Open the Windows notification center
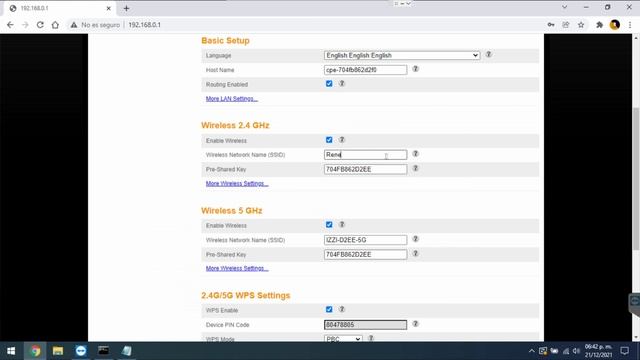This screenshot has height=360, width=640. click(624, 351)
